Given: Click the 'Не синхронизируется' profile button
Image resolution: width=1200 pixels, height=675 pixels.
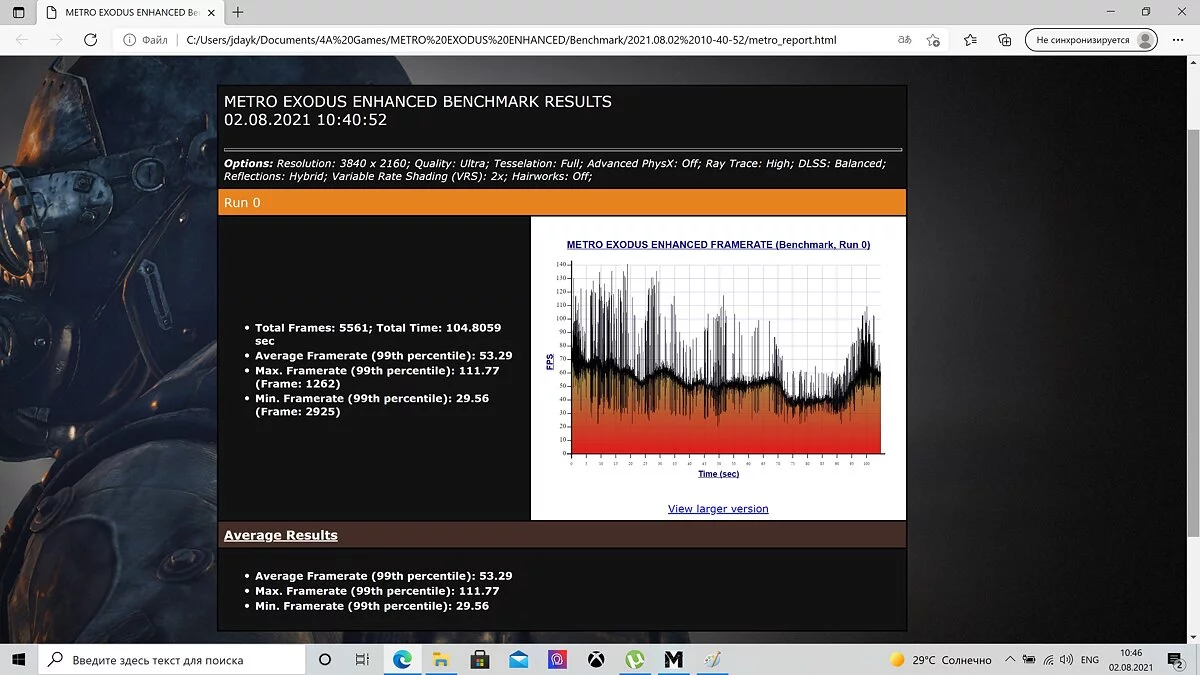Looking at the screenshot, I should [x=1091, y=40].
